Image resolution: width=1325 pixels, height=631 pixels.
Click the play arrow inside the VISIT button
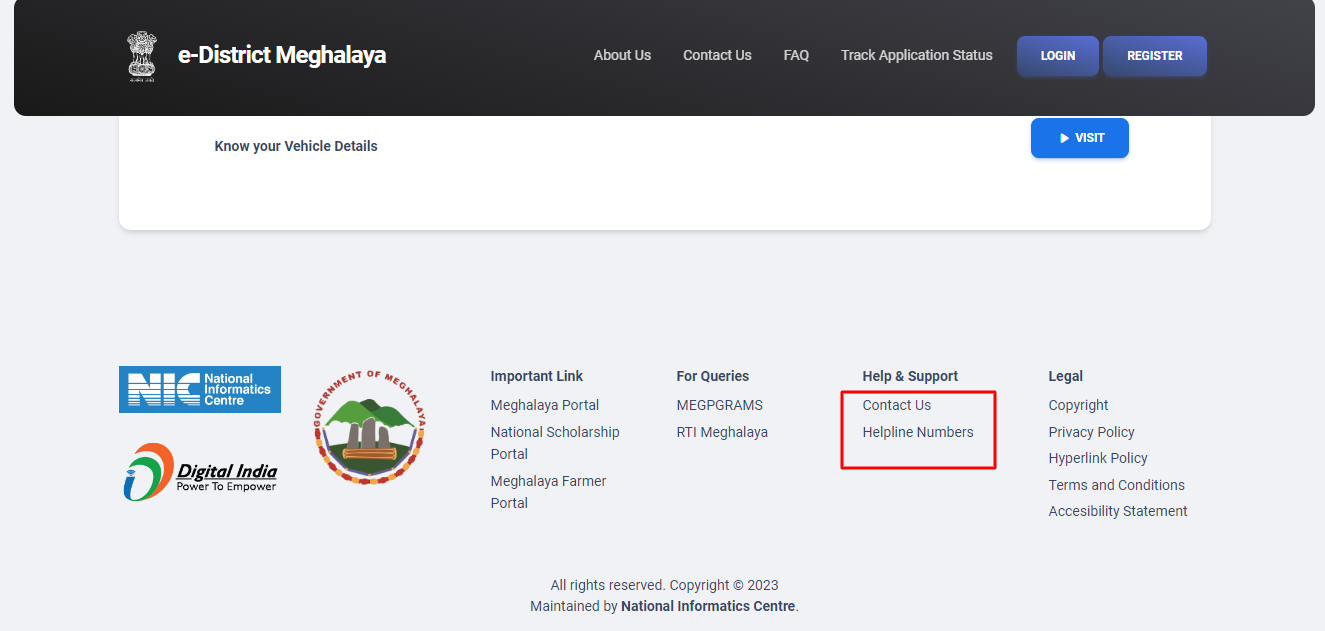[1063, 138]
